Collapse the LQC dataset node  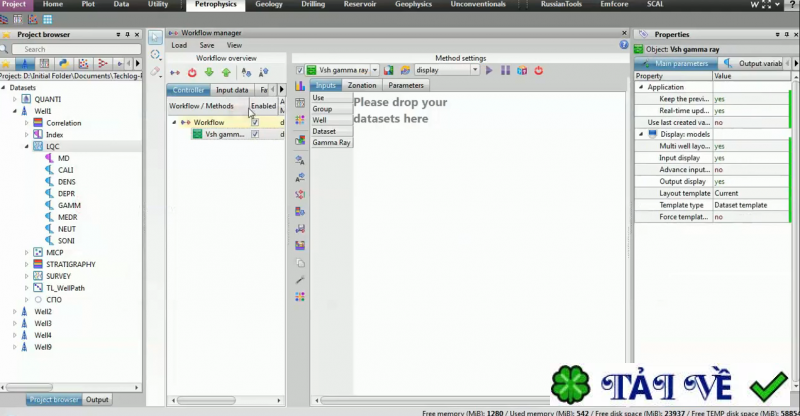27,146
